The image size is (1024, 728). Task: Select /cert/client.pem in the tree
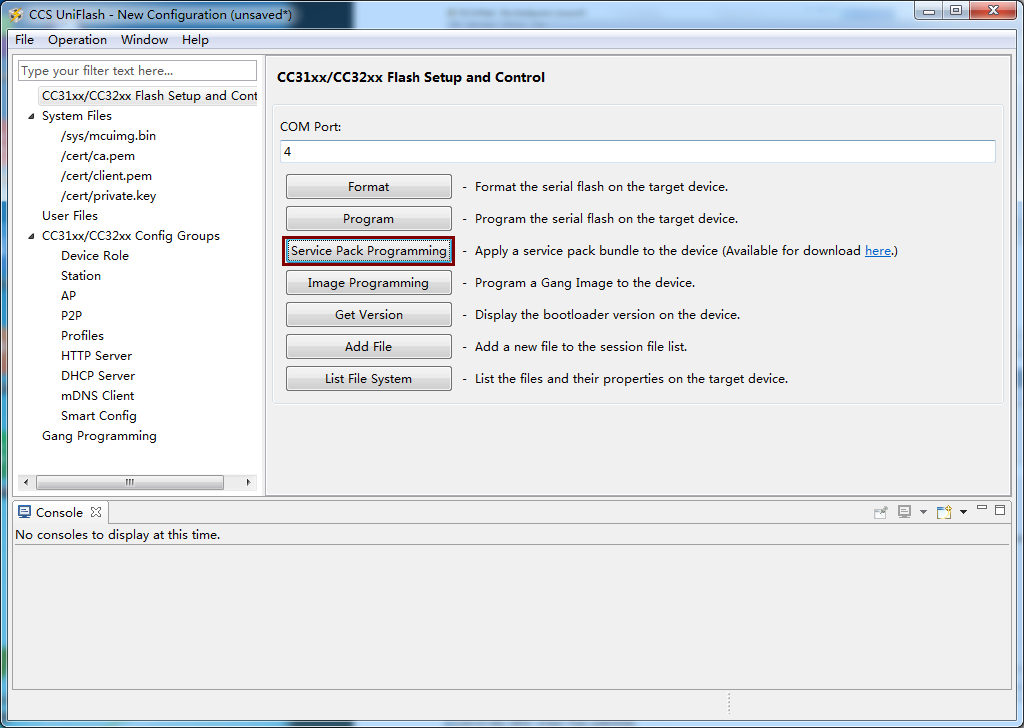[106, 176]
